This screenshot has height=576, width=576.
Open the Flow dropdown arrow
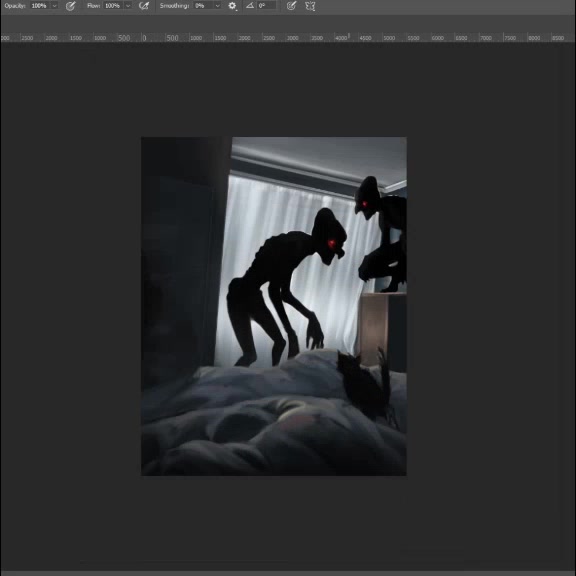click(128, 6)
